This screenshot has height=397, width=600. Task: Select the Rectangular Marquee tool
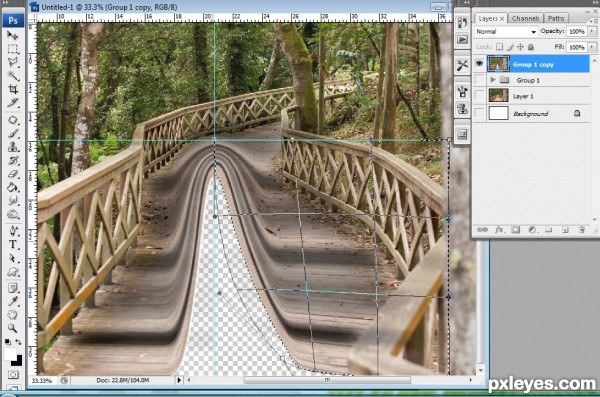tap(13, 49)
